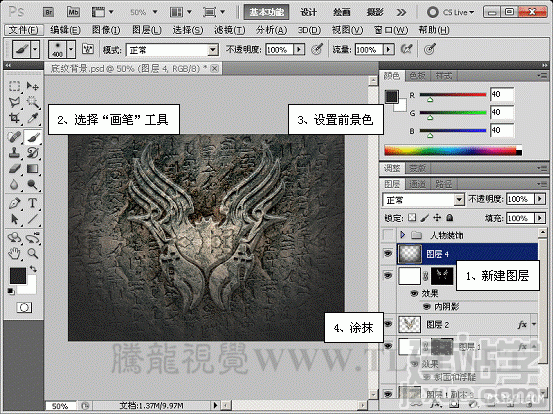553x414 pixels.
Task: Select the 3D Rotate tool
Action: [x=14, y=238]
